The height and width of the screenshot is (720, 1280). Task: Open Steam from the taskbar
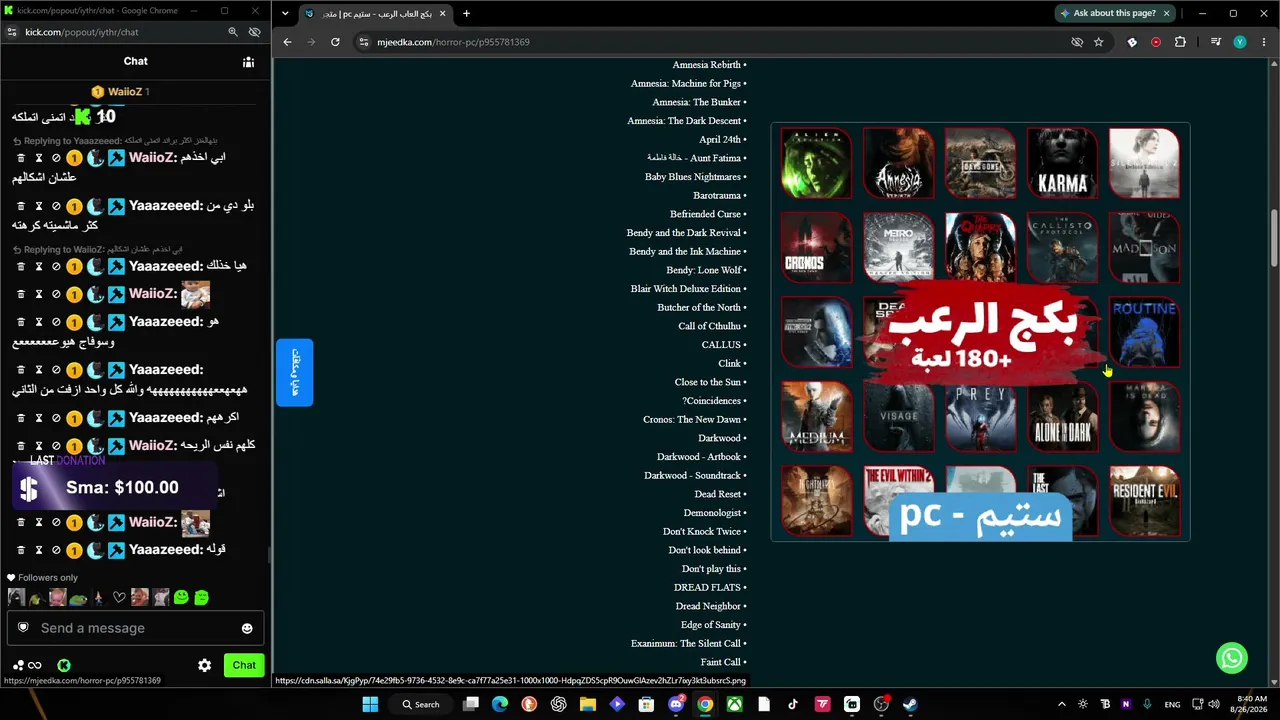click(910, 704)
